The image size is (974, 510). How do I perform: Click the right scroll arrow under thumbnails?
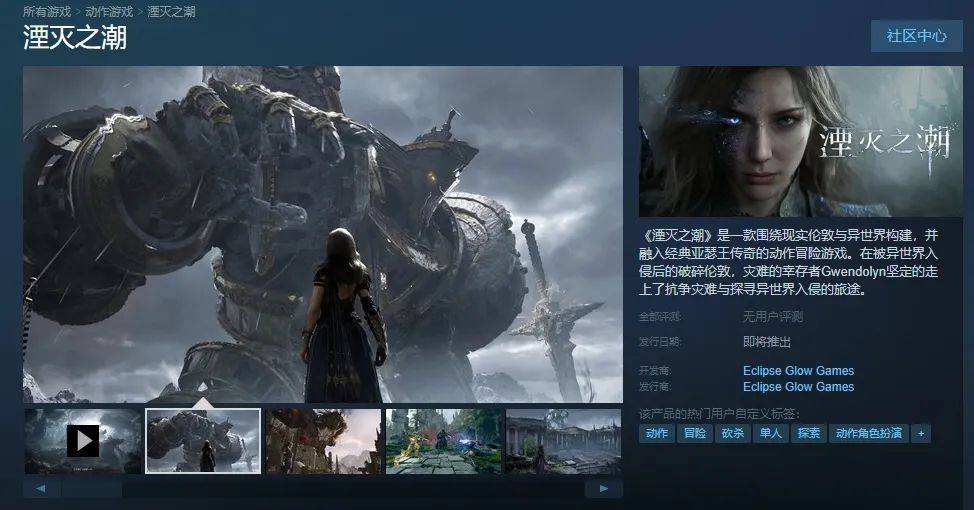(603, 489)
